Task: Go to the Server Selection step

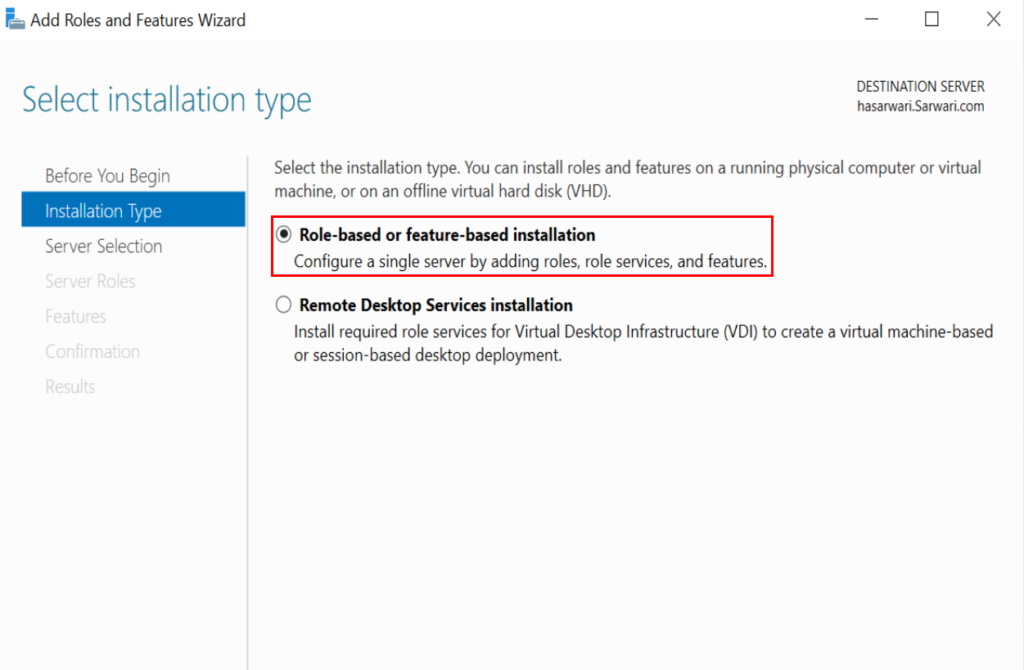Action: [103, 245]
